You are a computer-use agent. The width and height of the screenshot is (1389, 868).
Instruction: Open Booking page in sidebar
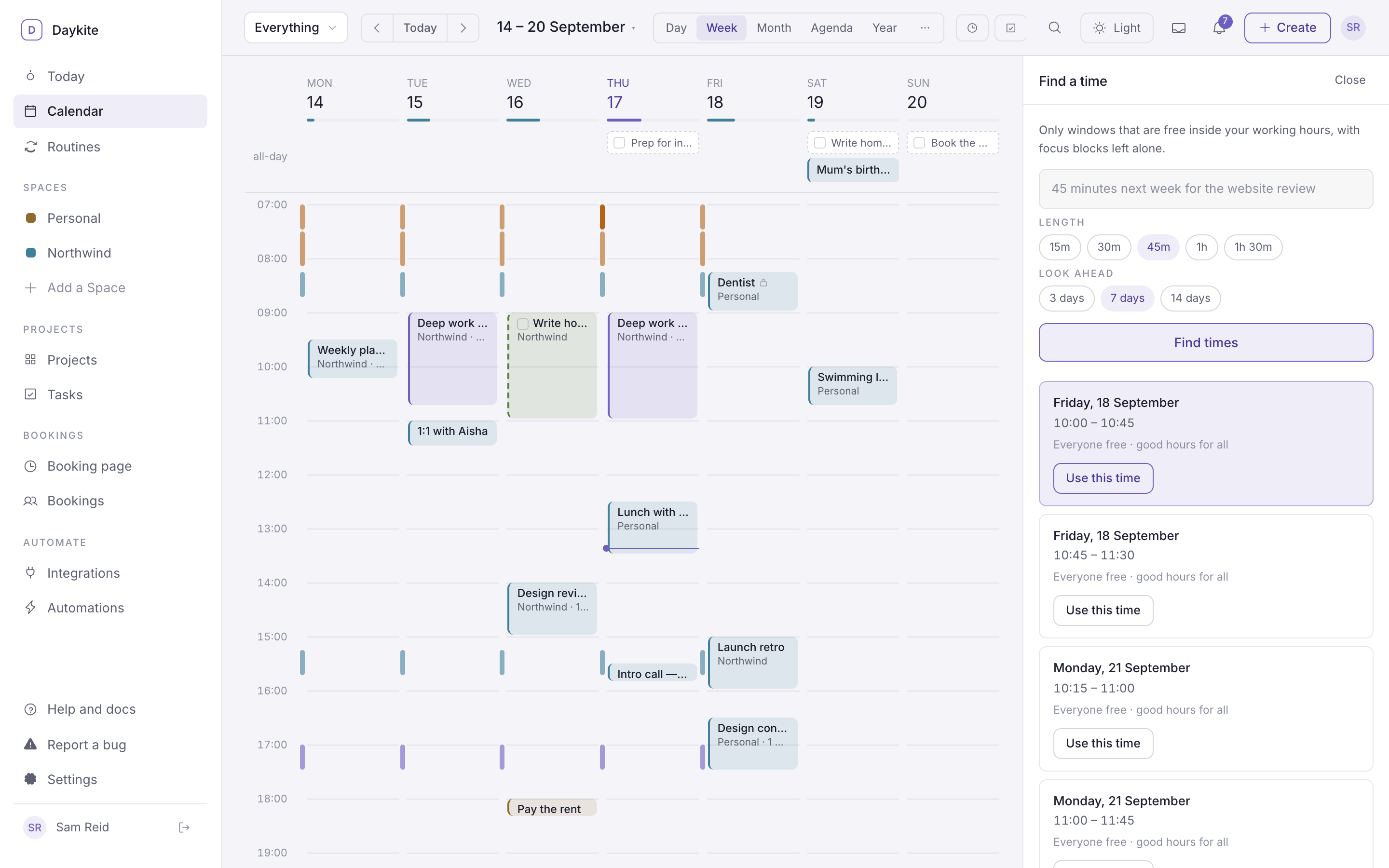(x=110, y=466)
